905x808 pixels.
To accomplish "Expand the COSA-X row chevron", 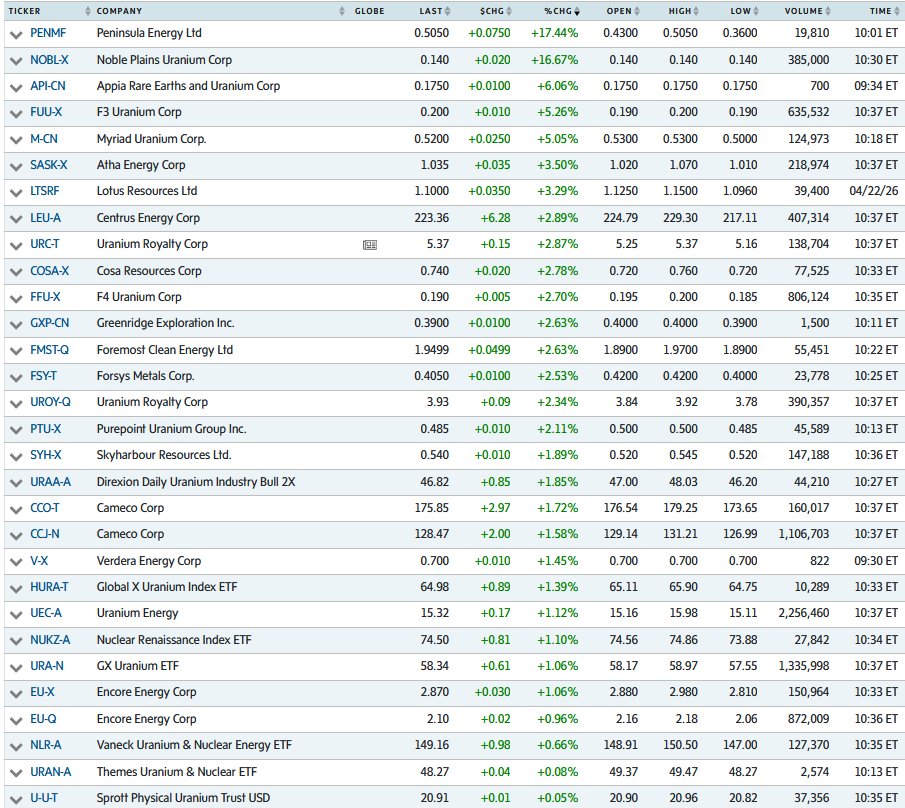I will [16, 272].
